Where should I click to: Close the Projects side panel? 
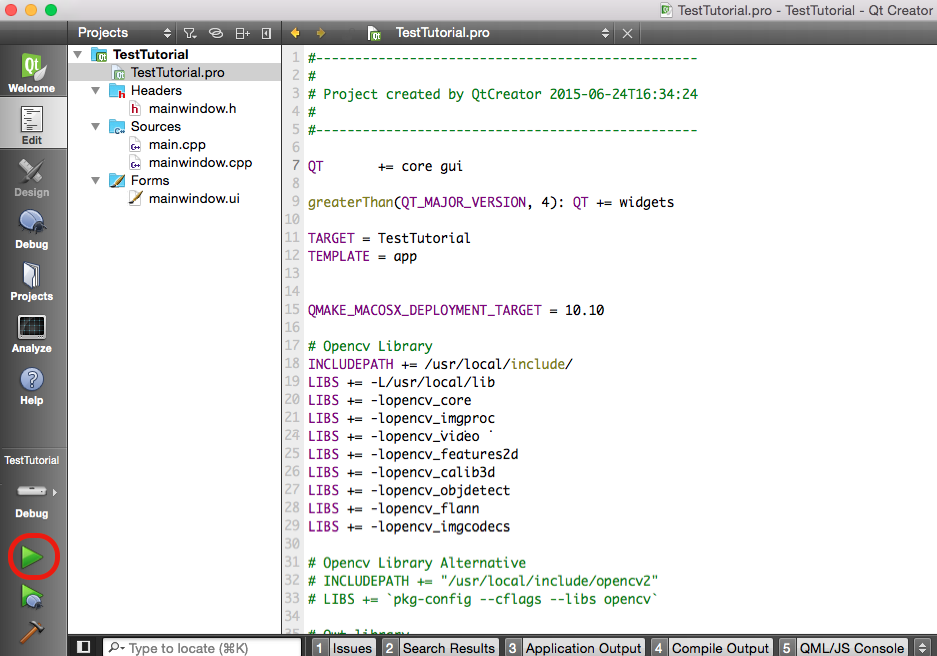(x=267, y=33)
